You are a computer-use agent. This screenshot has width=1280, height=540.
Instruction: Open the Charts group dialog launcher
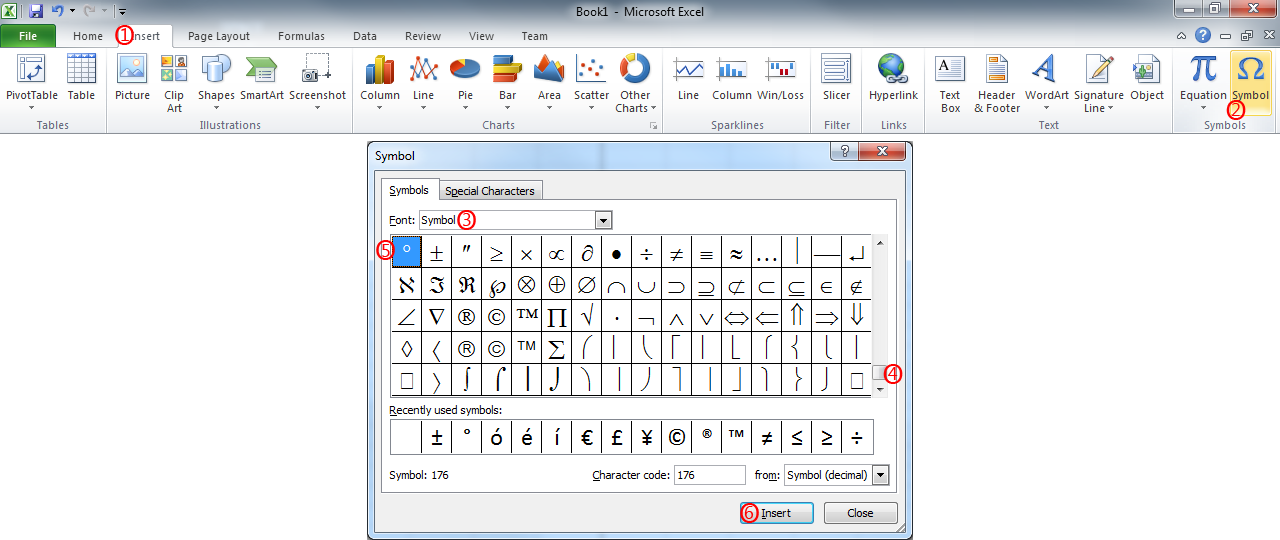(654, 126)
